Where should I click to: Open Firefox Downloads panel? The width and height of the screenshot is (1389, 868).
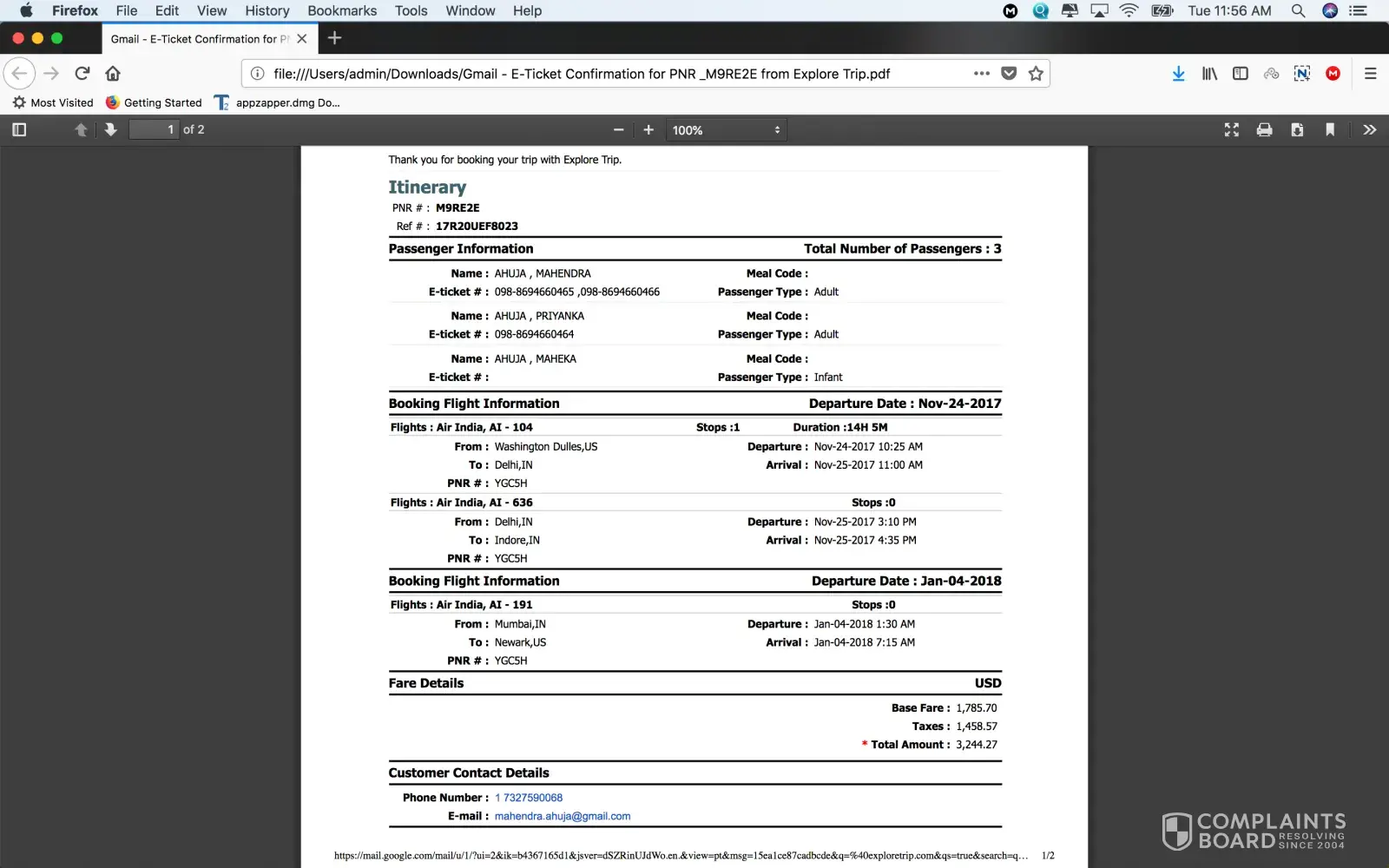coord(1178,74)
